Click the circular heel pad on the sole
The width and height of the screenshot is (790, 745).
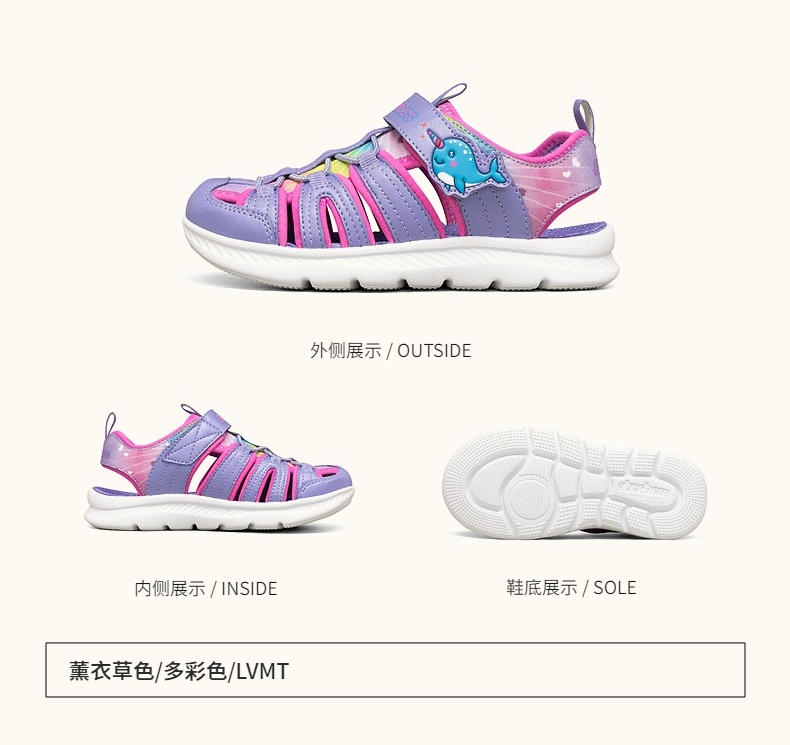click(x=530, y=498)
